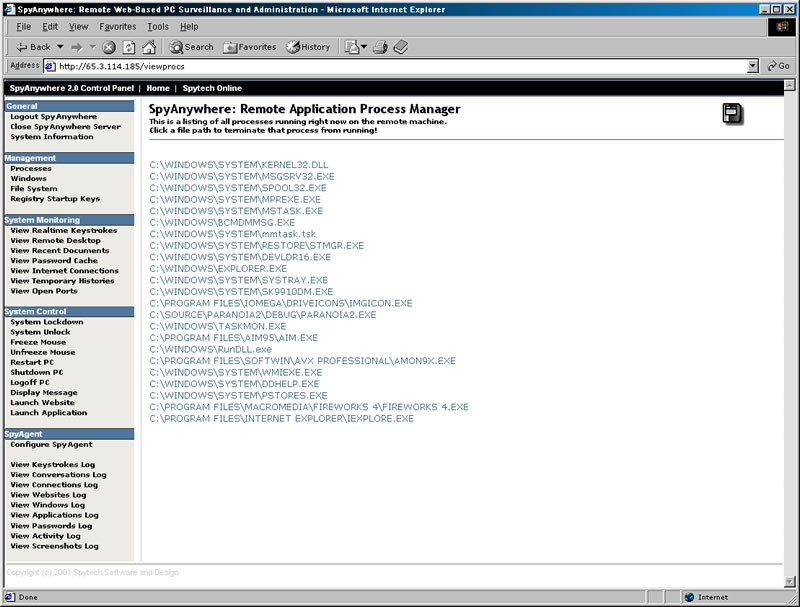Terminate the KERNEL32.DLL process
The height and width of the screenshot is (607, 800).
tap(239, 165)
